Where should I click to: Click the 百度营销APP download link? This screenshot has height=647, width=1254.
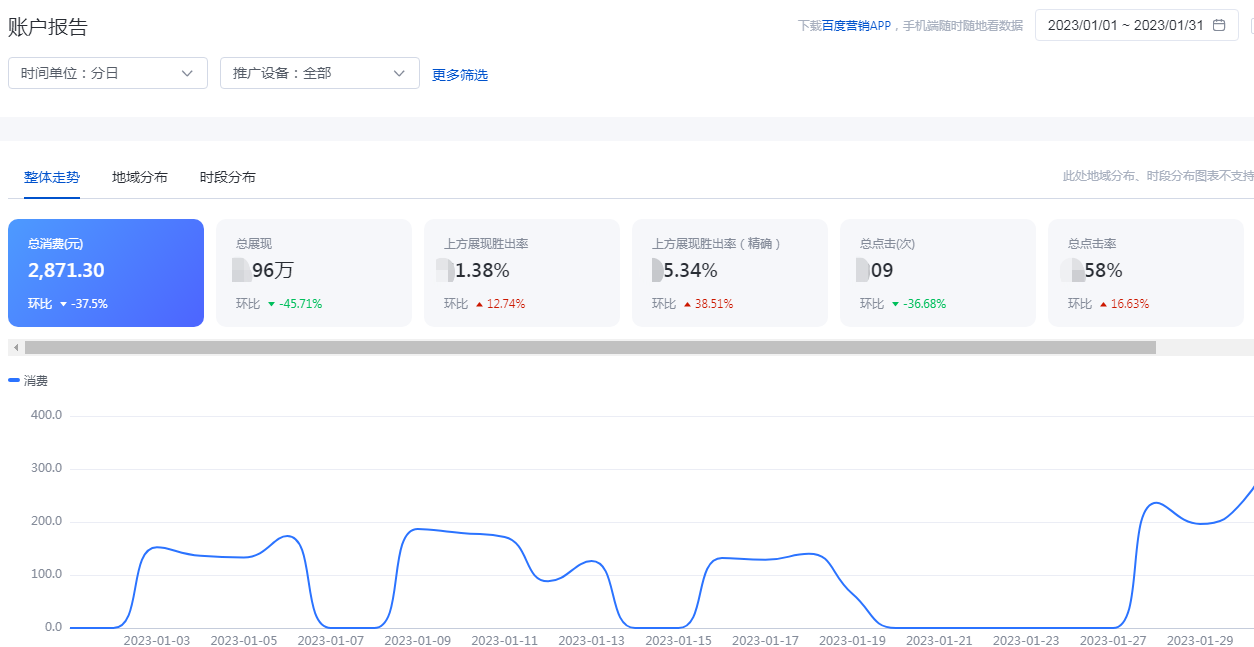click(x=856, y=26)
